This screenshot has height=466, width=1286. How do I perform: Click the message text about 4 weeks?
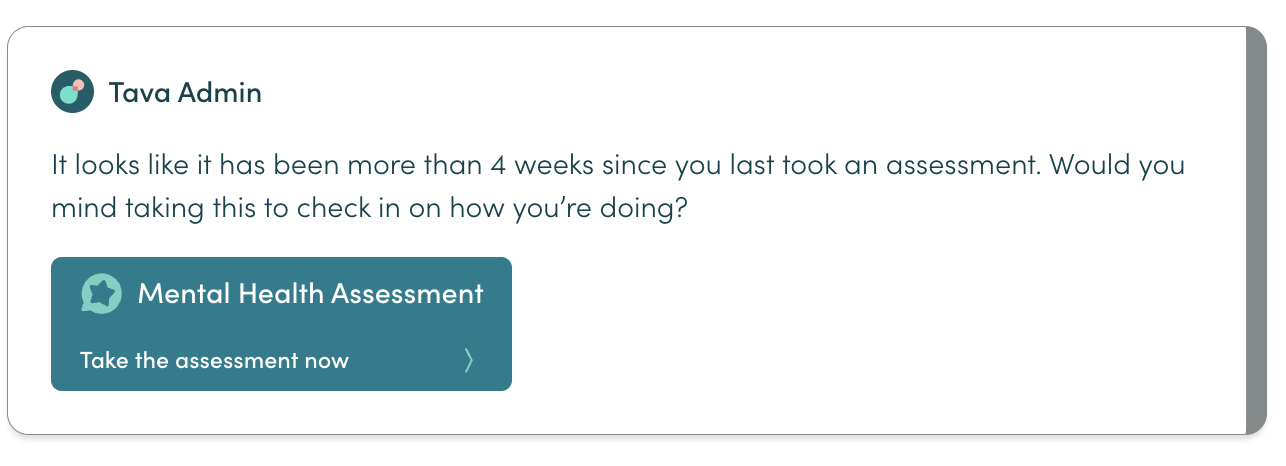coord(618,187)
